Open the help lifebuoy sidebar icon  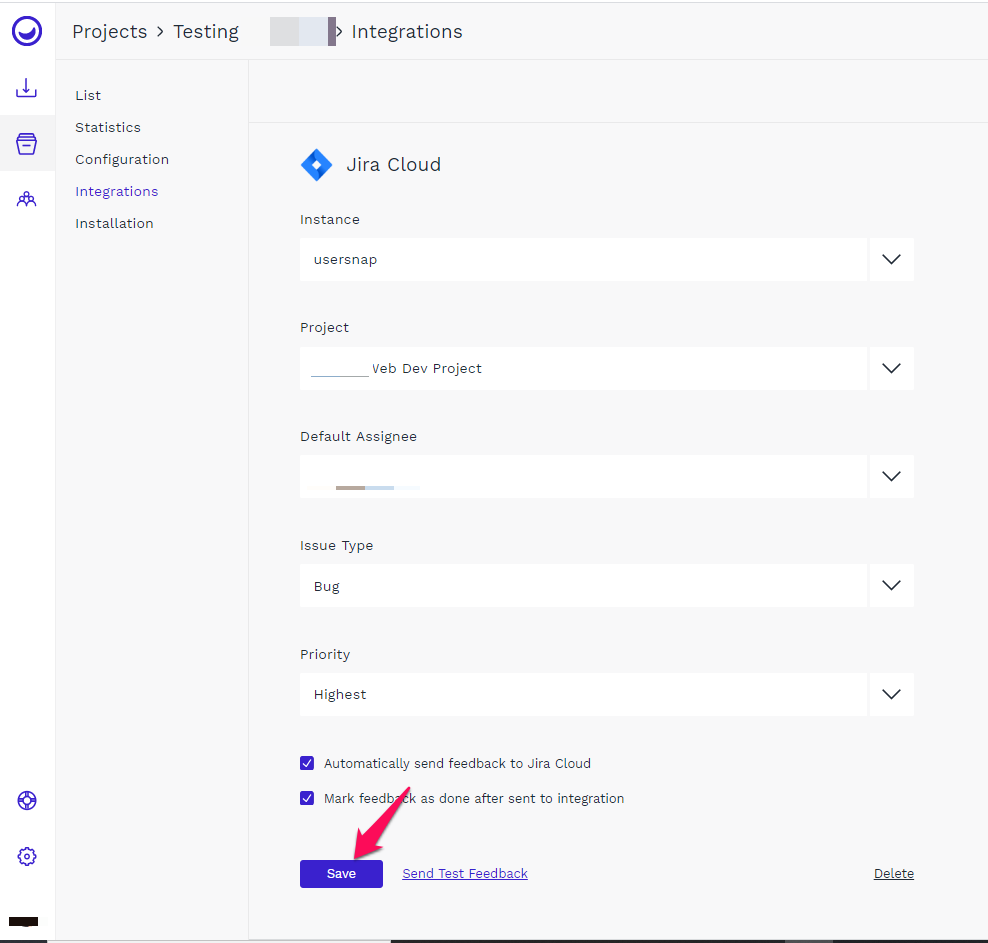(26, 801)
